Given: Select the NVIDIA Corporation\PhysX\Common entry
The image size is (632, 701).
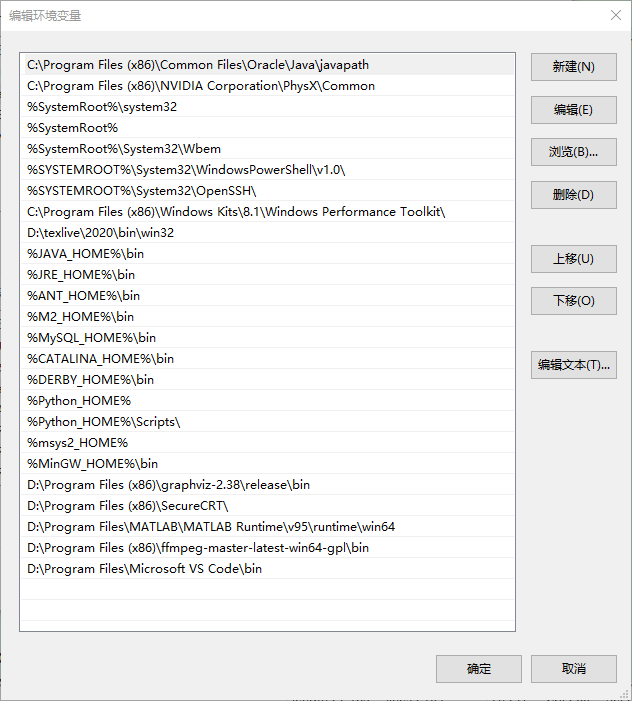Looking at the screenshot, I should click(x=267, y=86).
